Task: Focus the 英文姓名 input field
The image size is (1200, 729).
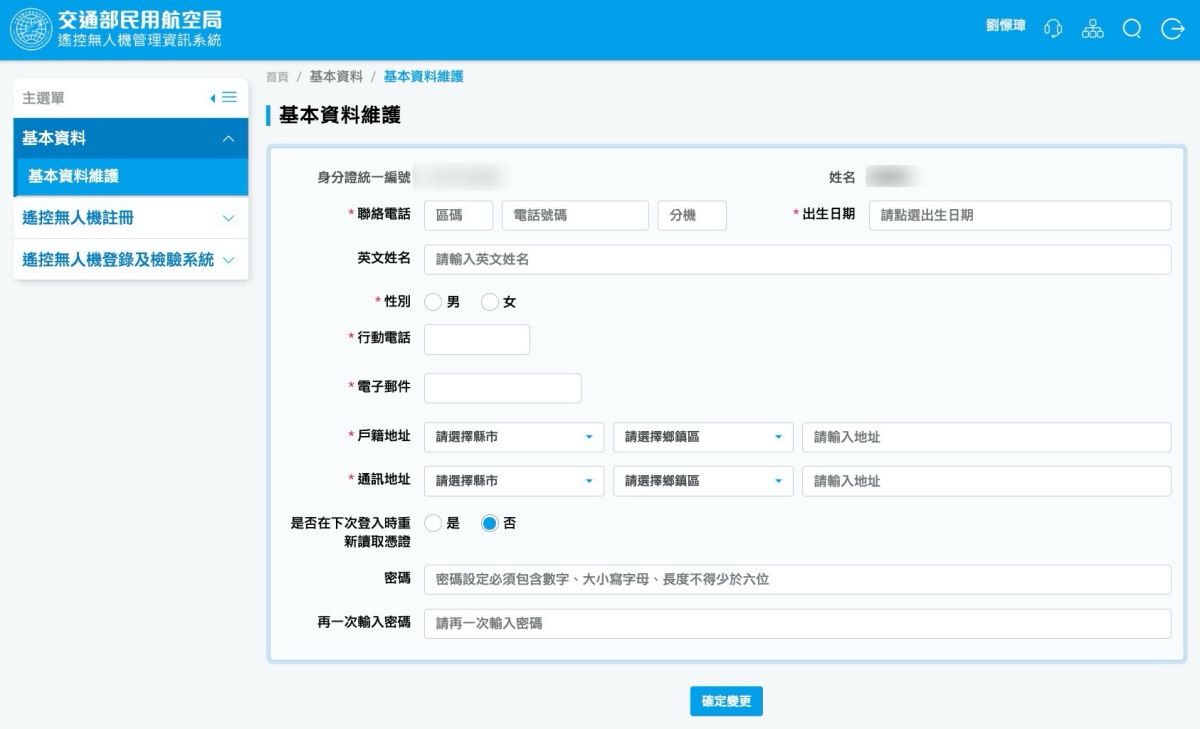Action: pyautogui.click(x=797, y=259)
